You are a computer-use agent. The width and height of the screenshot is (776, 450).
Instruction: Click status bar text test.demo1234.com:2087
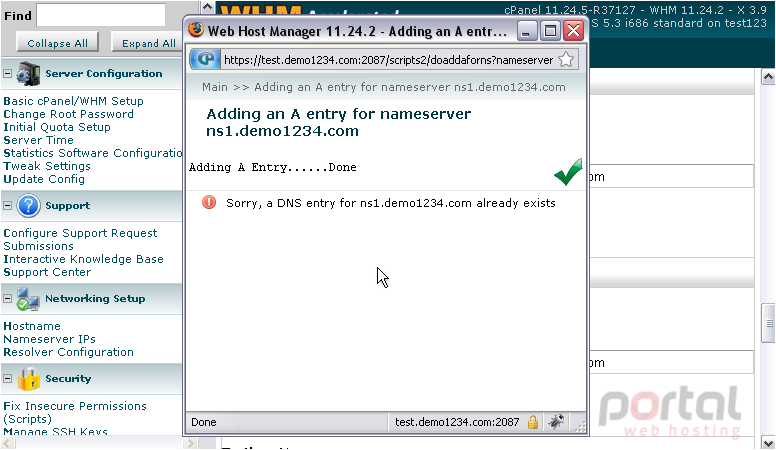click(457, 422)
